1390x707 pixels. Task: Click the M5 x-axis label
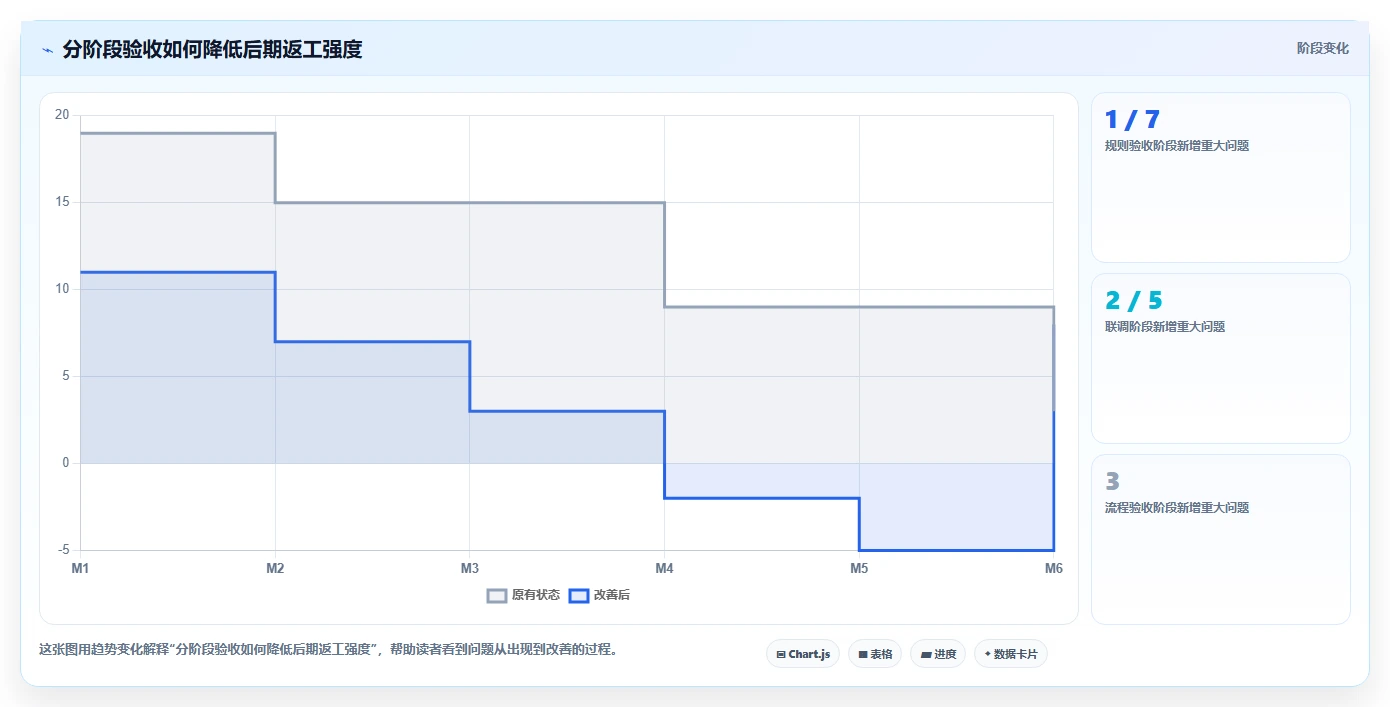point(859,568)
